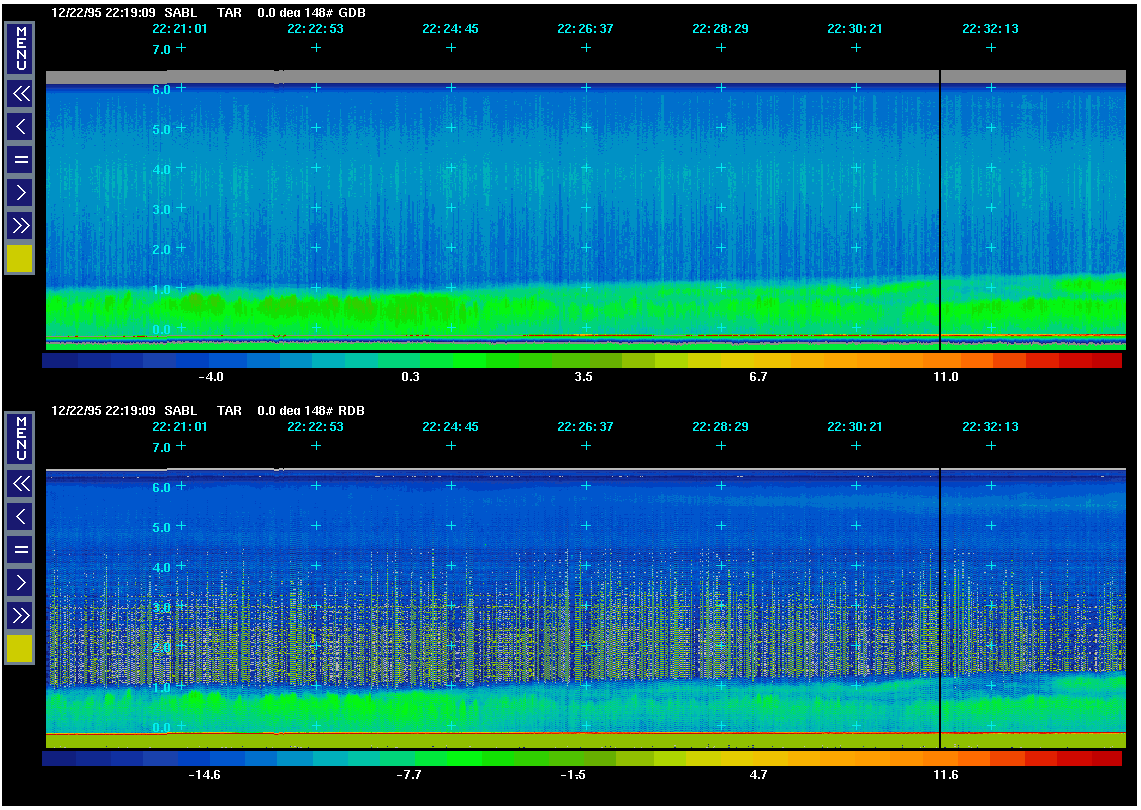The height and width of the screenshot is (810, 1141).
Task: Toggle the yellow square in the top panel
Action: [x=20, y=258]
